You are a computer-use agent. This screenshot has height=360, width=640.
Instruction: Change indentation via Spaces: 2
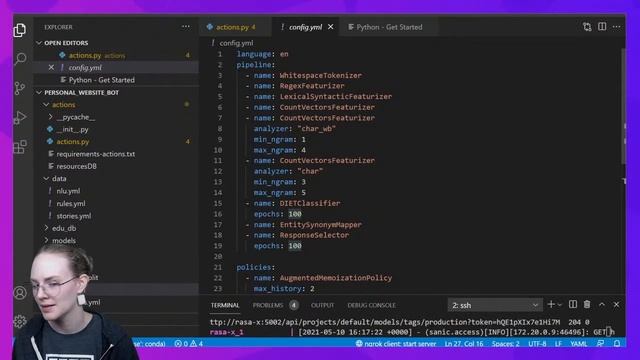(505, 344)
